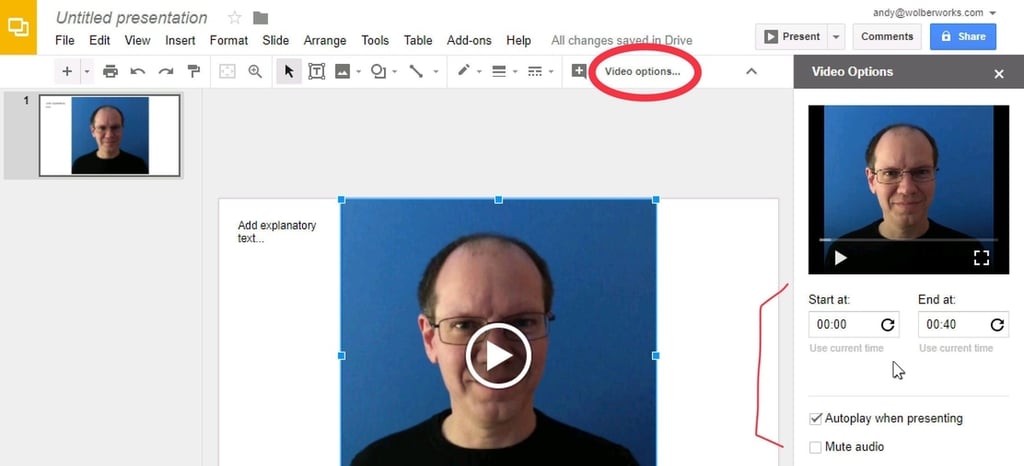This screenshot has width=1024, height=466.
Task: Click the zoom to fit icon
Action: pyautogui.click(x=227, y=71)
